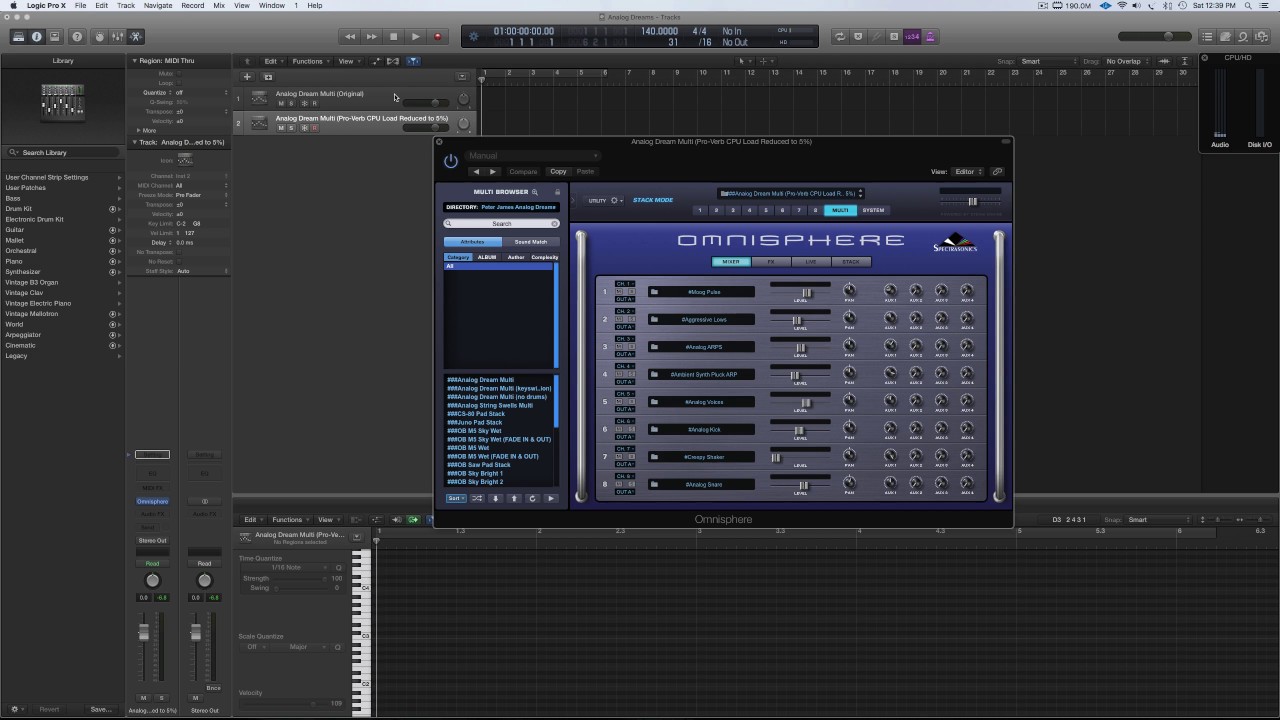
Task: Click Compare button in plug-in header
Action: tap(523, 172)
